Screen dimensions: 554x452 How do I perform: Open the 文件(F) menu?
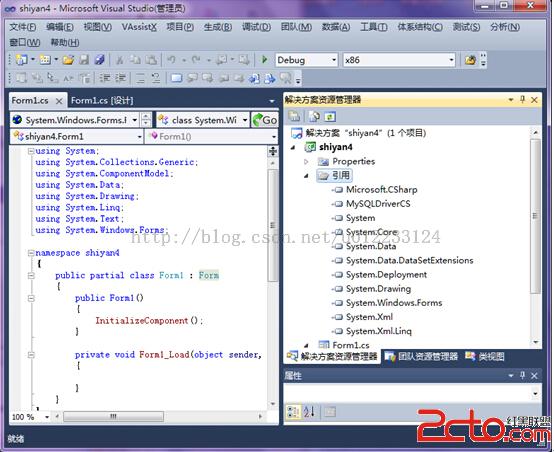click(x=22, y=27)
